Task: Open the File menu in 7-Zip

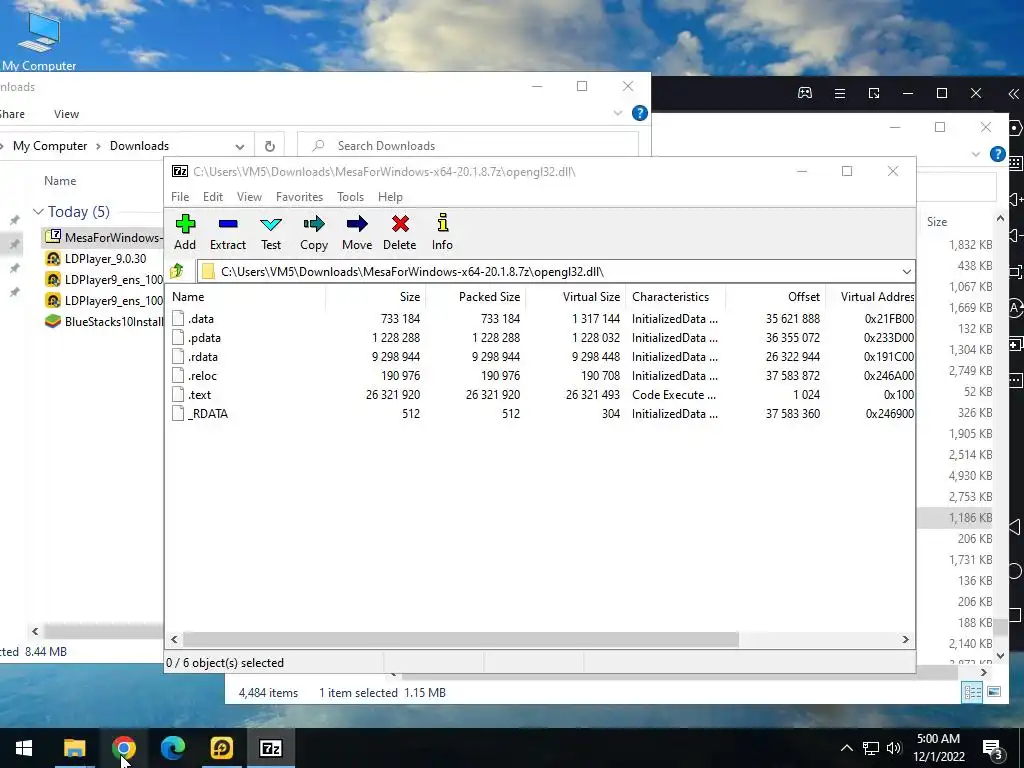Action: pyautogui.click(x=180, y=197)
